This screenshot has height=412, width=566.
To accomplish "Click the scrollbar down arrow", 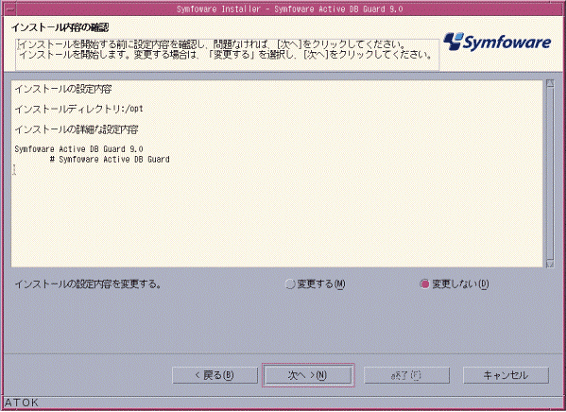I will tap(550, 264).
